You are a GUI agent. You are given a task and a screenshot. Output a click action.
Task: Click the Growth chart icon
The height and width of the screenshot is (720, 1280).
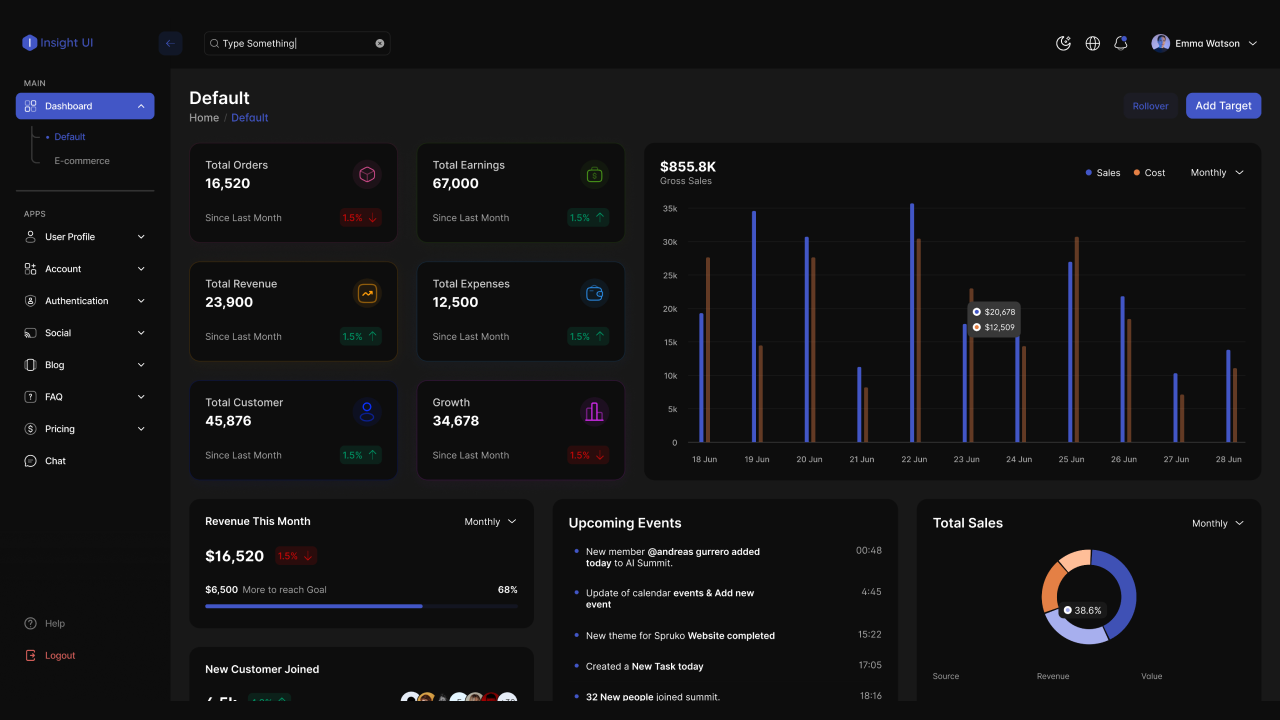(x=594, y=411)
